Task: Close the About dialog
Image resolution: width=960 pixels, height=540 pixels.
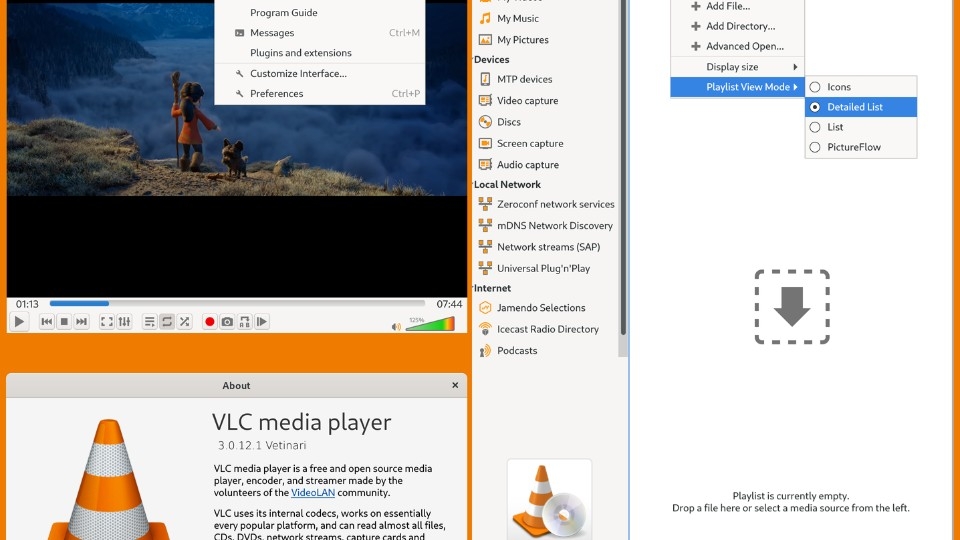Action: (455, 385)
